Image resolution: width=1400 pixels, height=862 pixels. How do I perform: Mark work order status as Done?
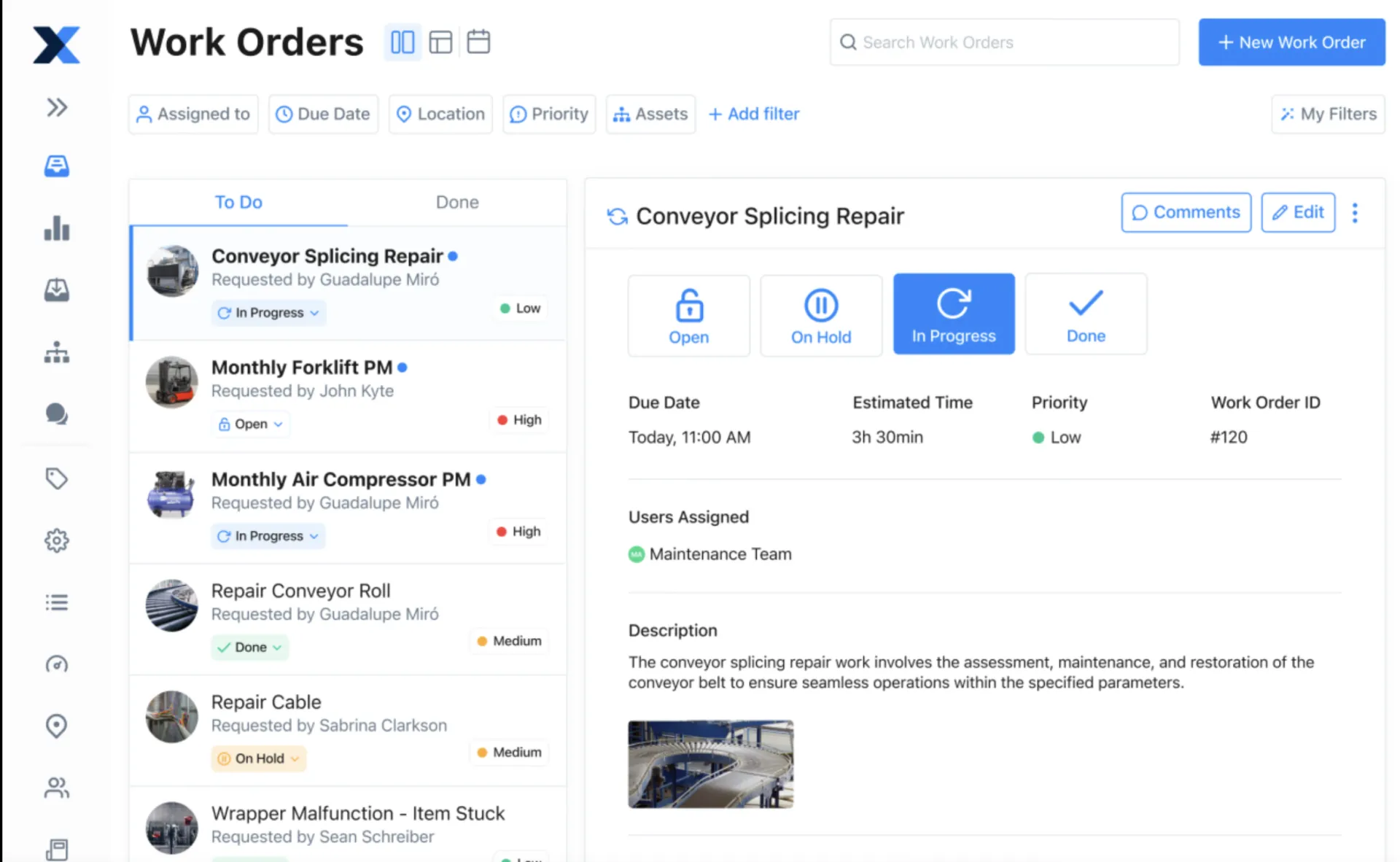point(1086,314)
